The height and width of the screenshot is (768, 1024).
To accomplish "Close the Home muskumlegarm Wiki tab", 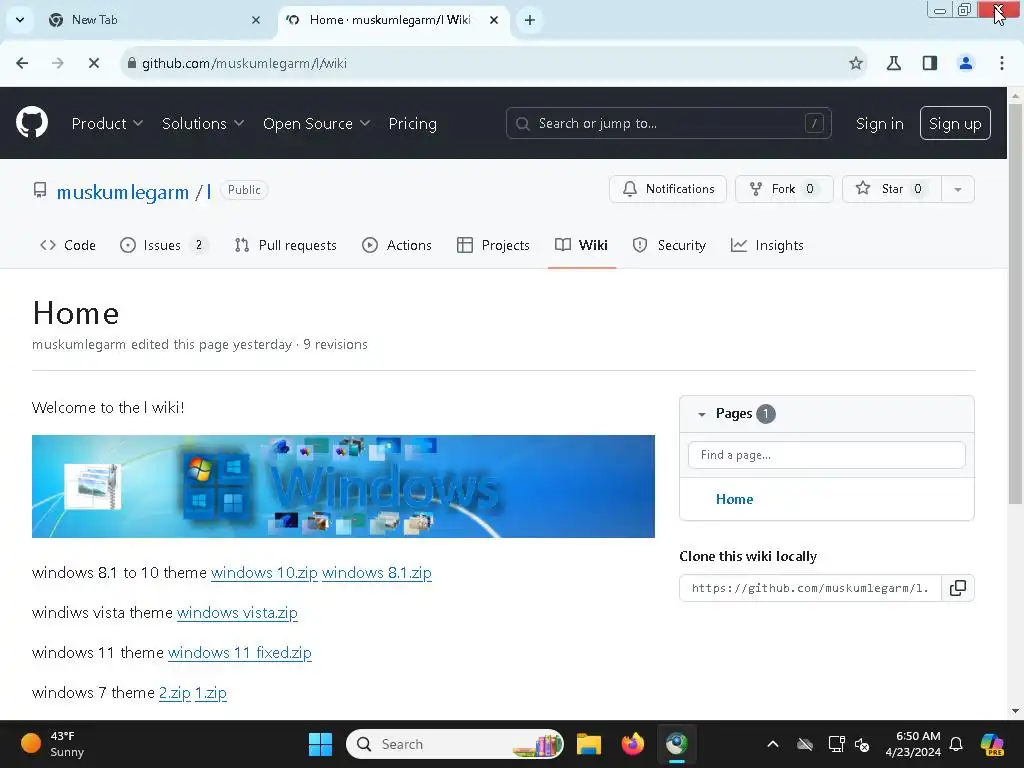I will coord(494,20).
